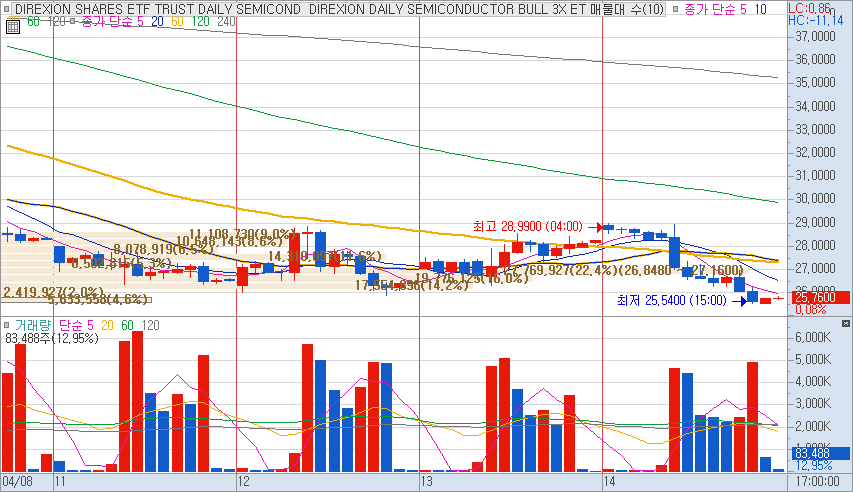Select the DIREXION SHARES ETF chart title label
Viewport: 853px width, 492px height.
339,9
